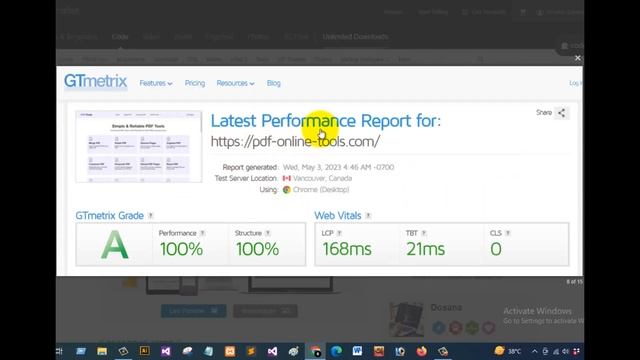Viewport: 640px width, 360px height.
Task: Open the Pricing page link
Action: 195,83
